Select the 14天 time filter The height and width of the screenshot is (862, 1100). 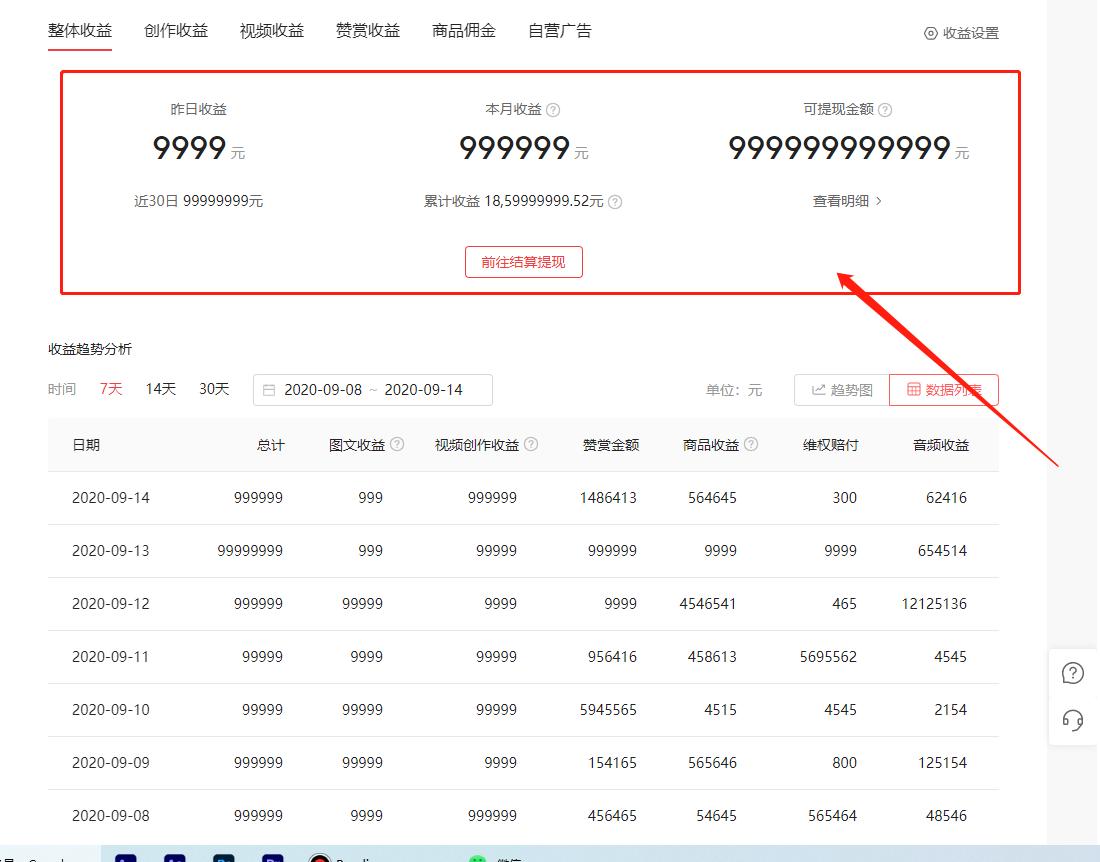[x=159, y=389]
